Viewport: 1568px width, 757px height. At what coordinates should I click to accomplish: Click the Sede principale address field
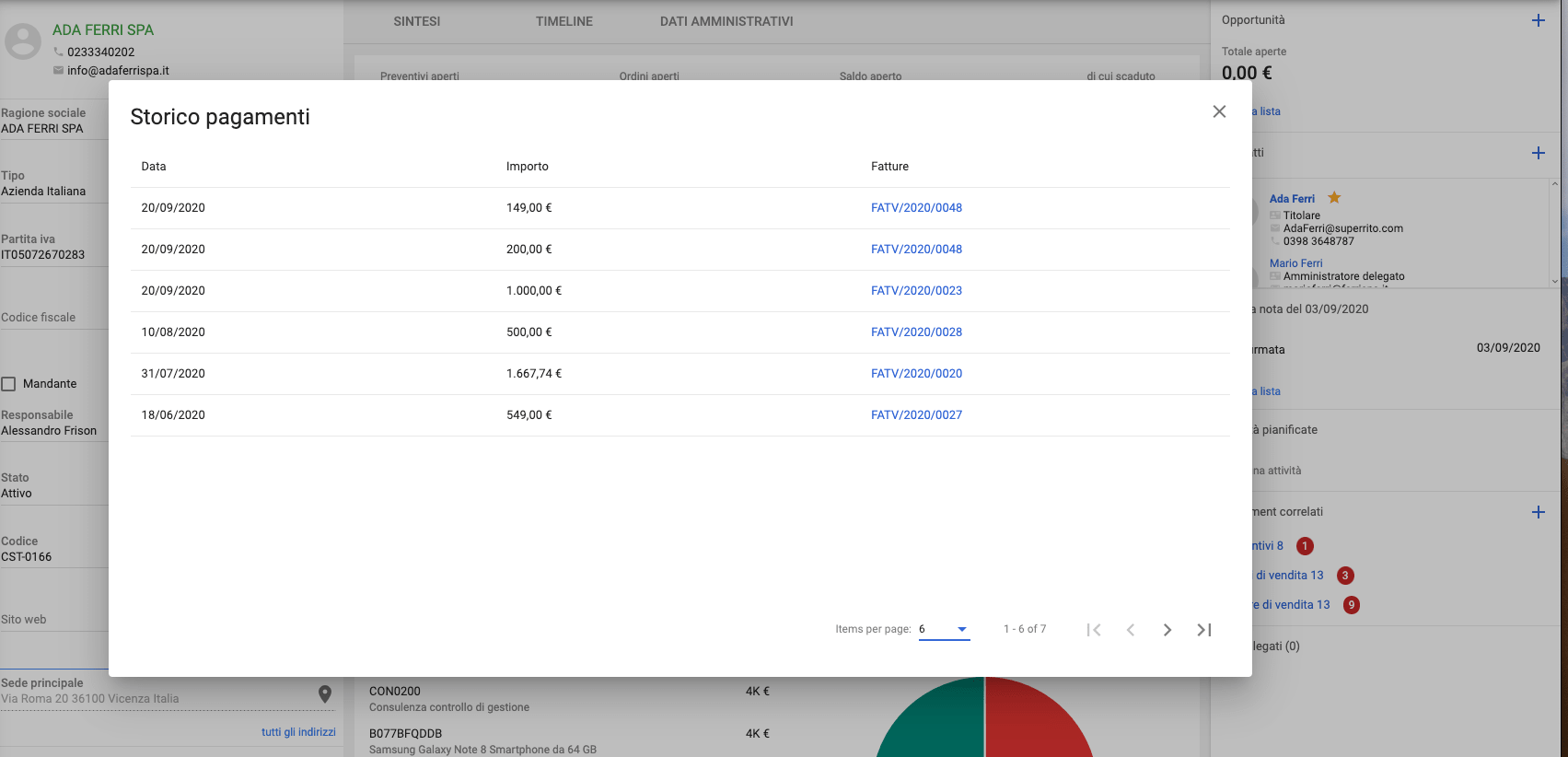[166, 693]
